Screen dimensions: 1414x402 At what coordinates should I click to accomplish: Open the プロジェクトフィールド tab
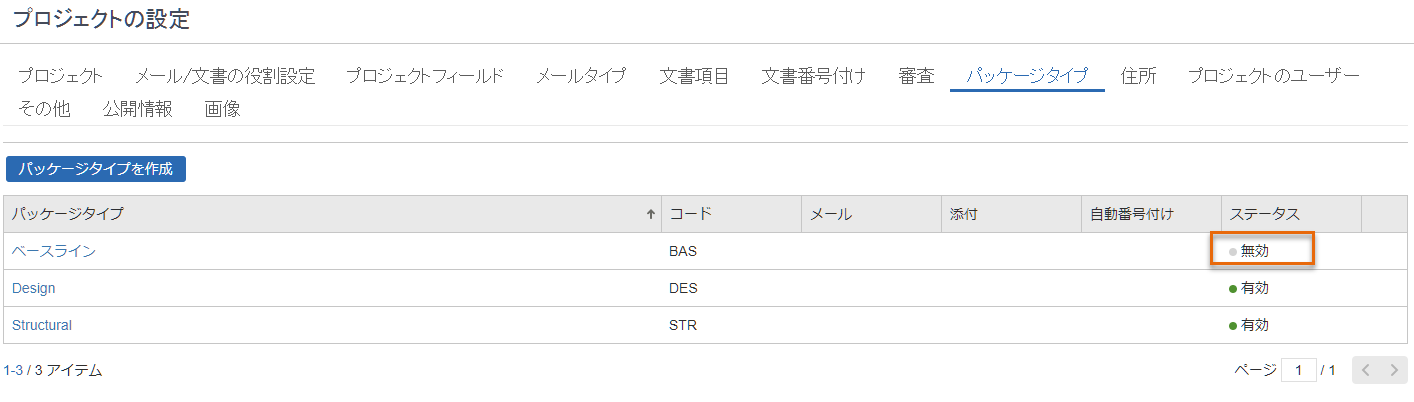425,76
